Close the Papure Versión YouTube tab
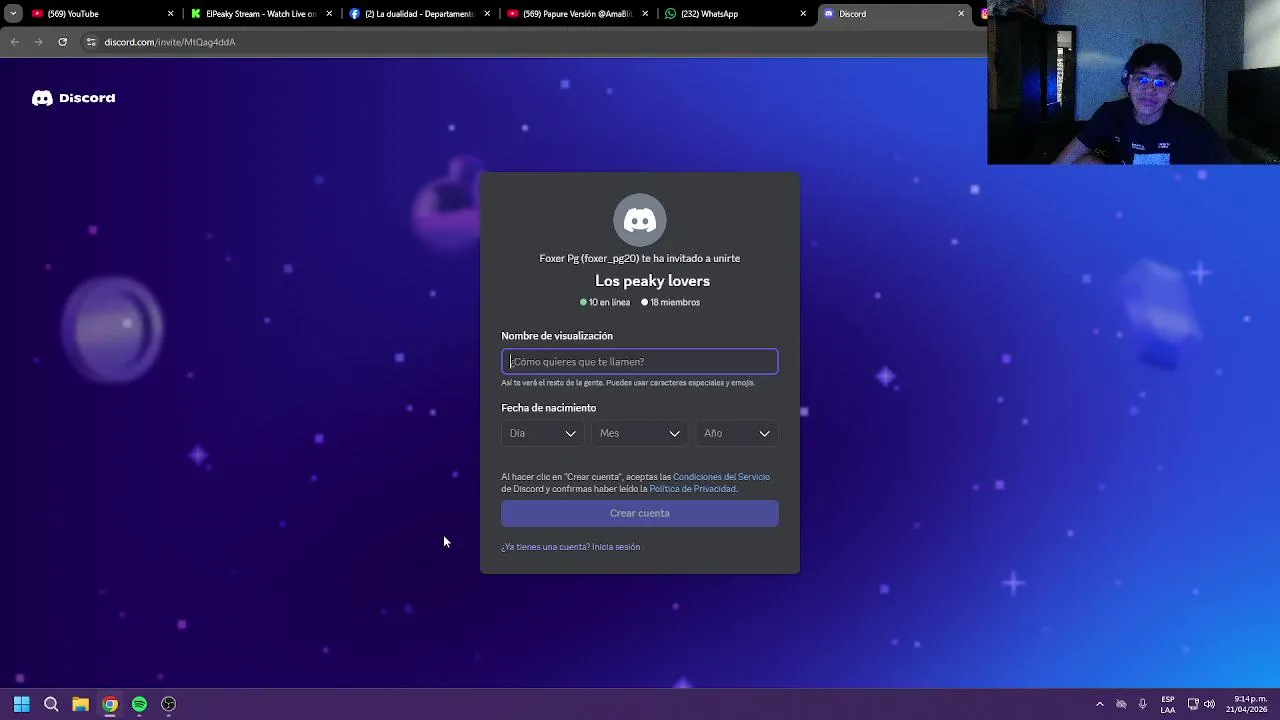 tap(645, 14)
